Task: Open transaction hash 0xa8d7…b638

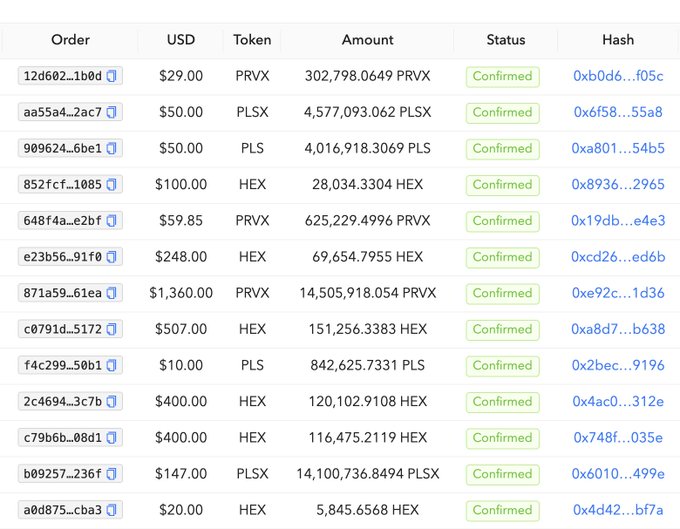Action: pyautogui.click(x=618, y=329)
